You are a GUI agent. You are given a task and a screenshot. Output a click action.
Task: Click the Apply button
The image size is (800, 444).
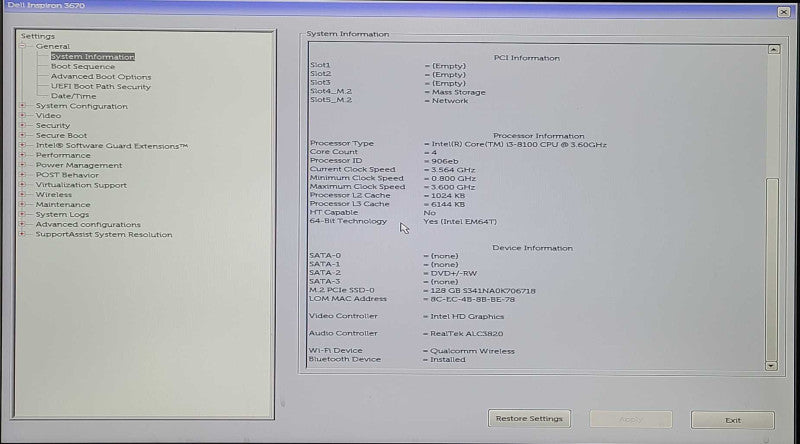pyautogui.click(x=631, y=420)
